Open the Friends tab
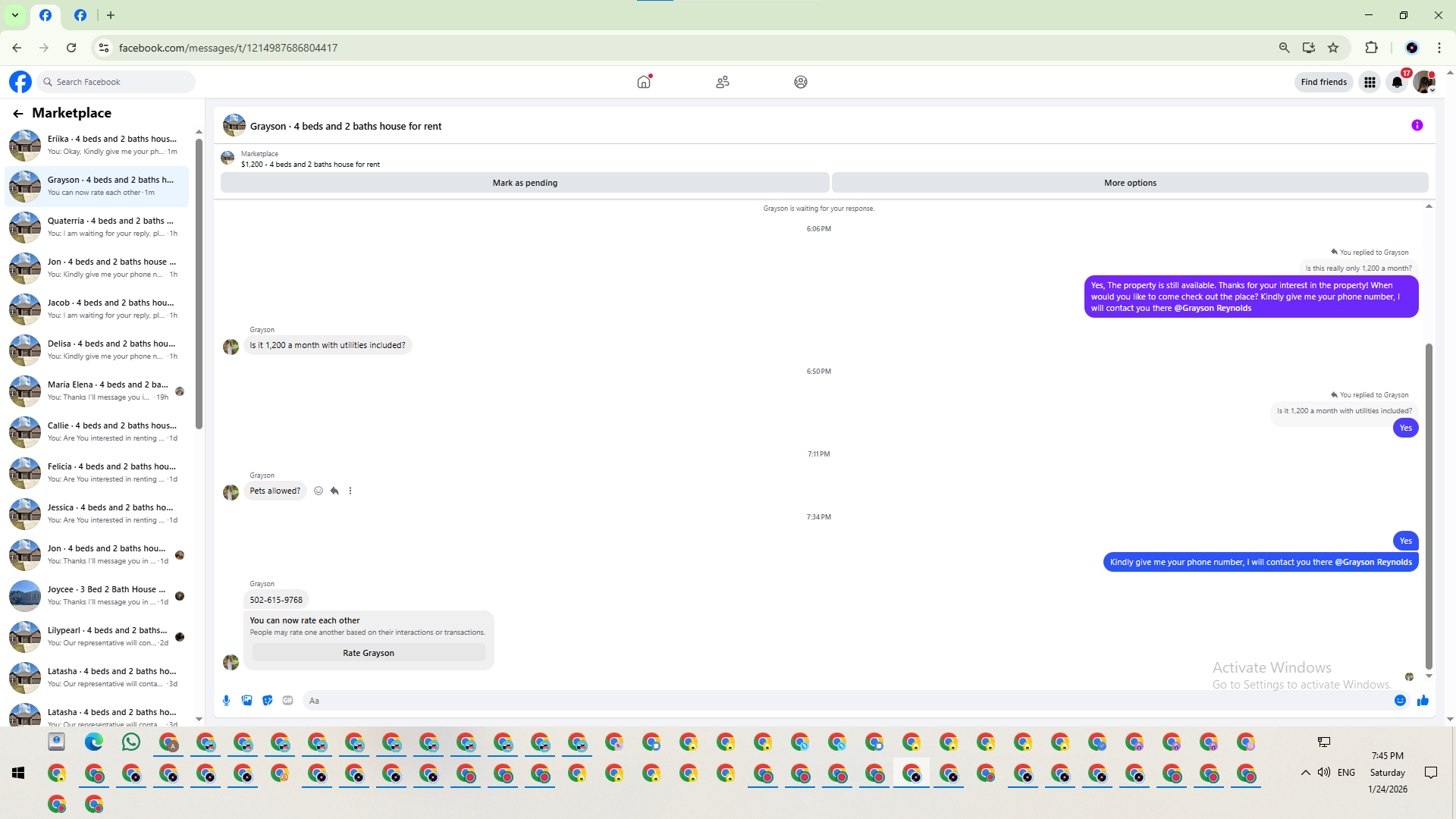 pyautogui.click(x=722, y=82)
